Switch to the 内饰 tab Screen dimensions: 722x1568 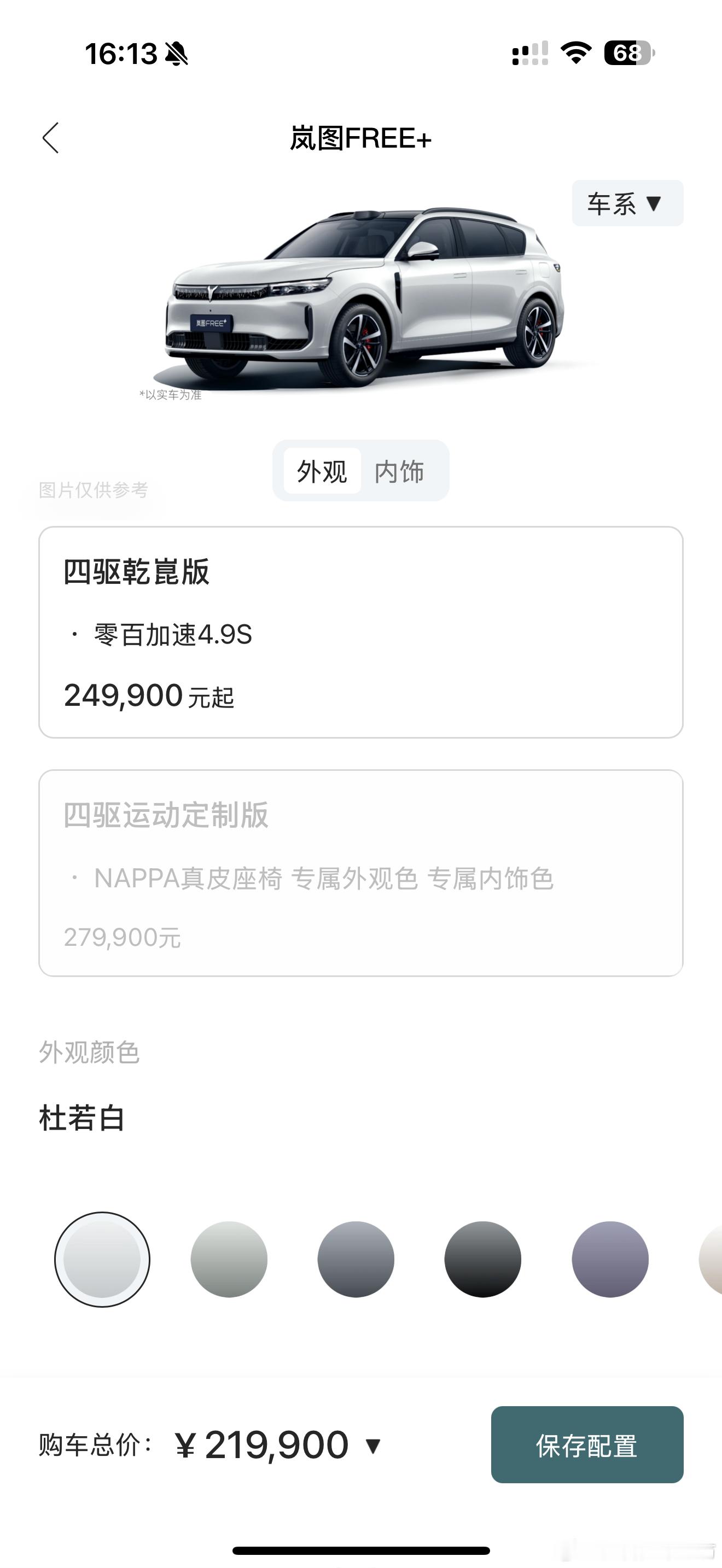click(x=399, y=471)
